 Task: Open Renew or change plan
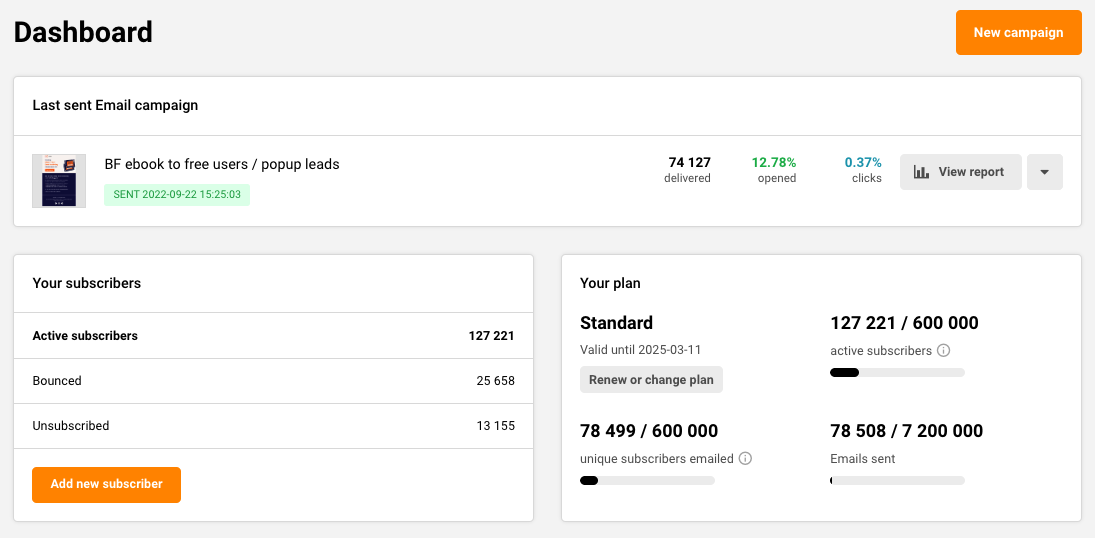pos(651,380)
